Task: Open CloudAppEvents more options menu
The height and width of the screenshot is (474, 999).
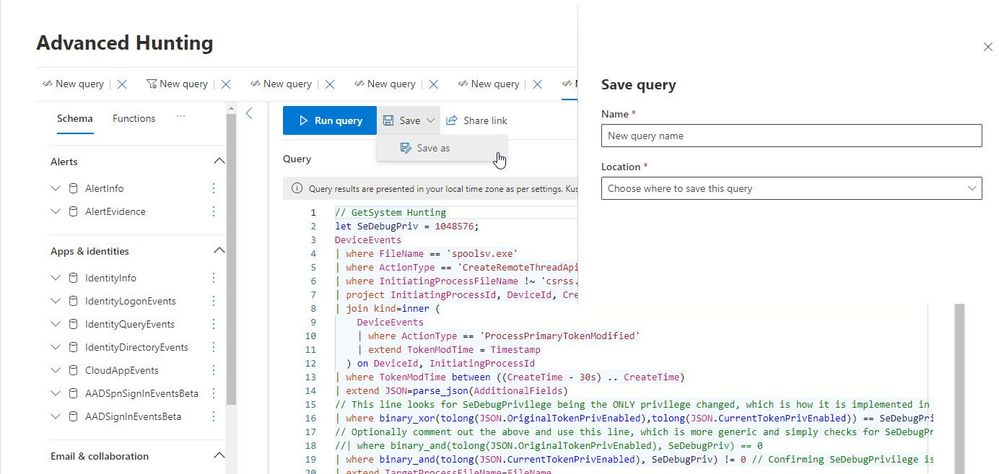Action: coord(213,370)
